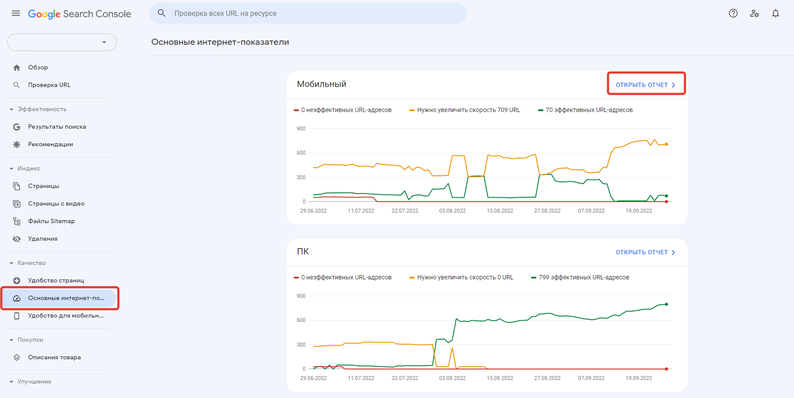The width and height of the screenshot is (794, 398).
Task: Click the Страницы pages icon
Action: (17, 186)
